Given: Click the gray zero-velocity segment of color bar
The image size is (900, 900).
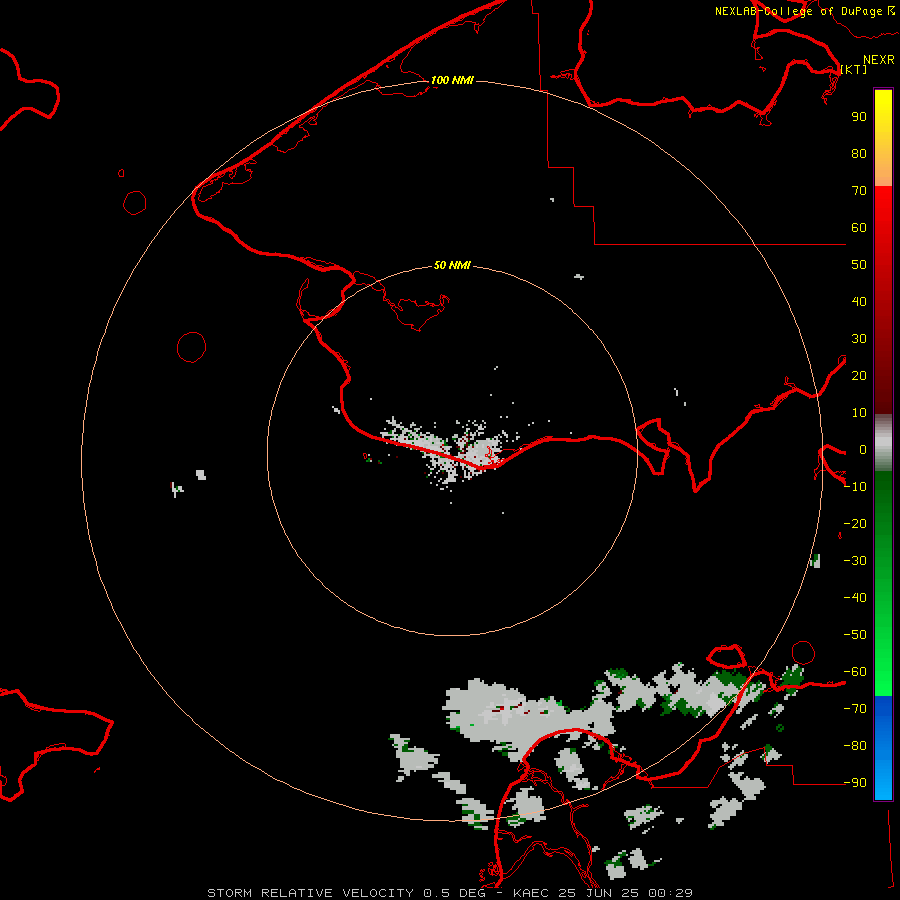Looking at the screenshot, I should (883, 443).
